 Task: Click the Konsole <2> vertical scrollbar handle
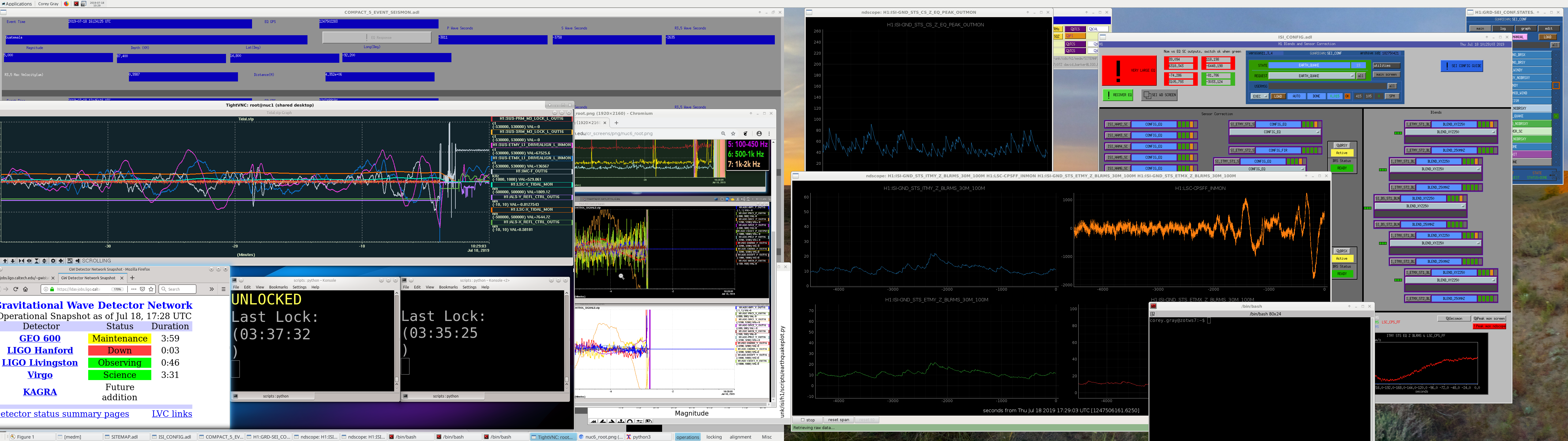click(x=566, y=380)
